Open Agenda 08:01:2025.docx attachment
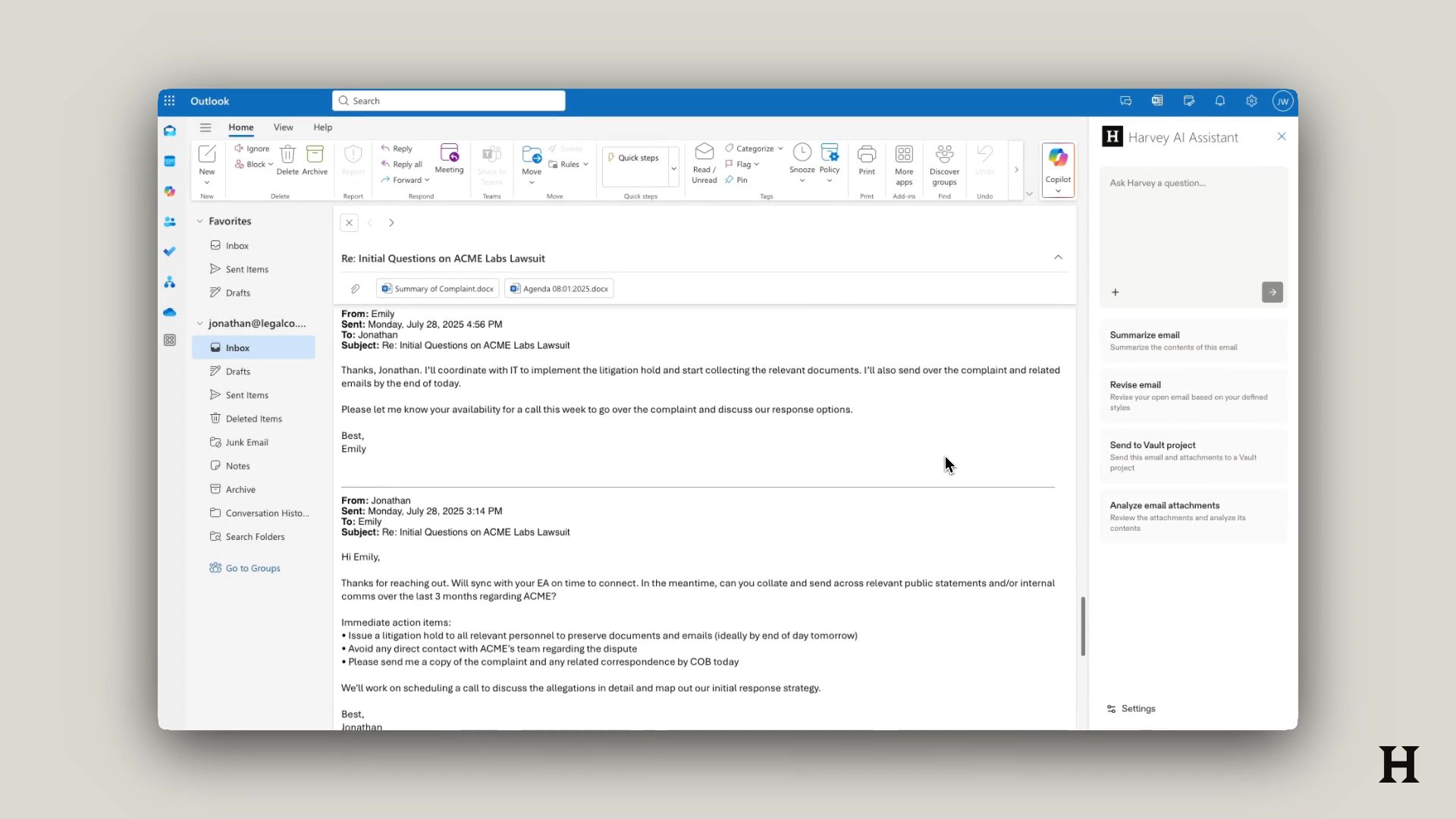The image size is (1456, 819). (x=559, y=288)
